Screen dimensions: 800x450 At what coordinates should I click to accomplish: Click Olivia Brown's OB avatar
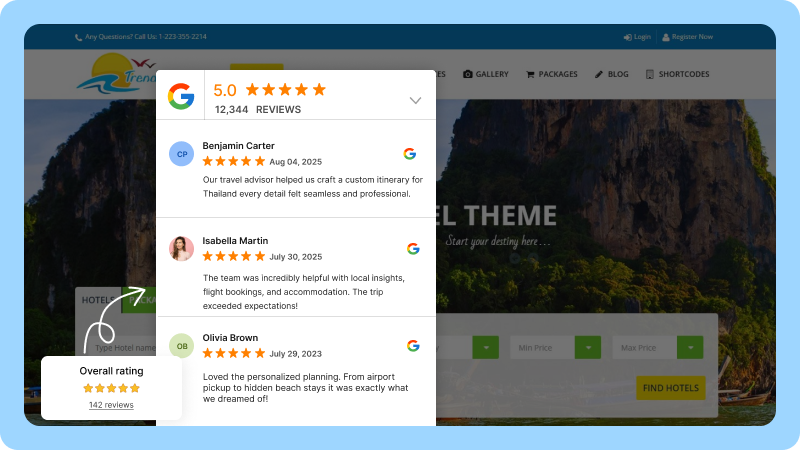pyautogui.click(x=181, y=346)
